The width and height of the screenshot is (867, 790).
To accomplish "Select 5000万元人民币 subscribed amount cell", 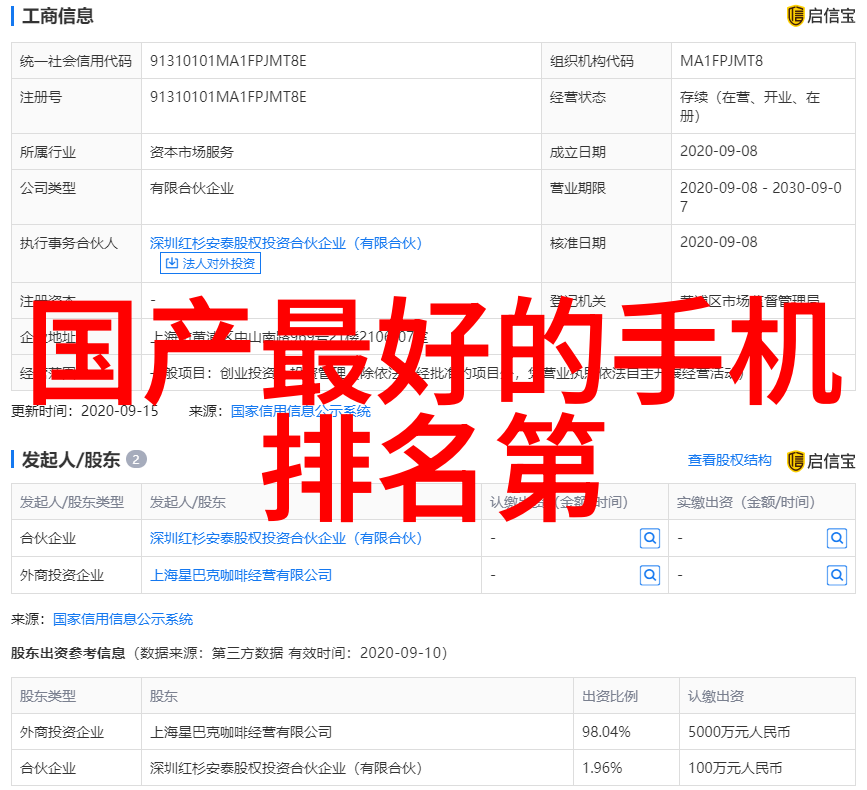I will coord(739,732).
